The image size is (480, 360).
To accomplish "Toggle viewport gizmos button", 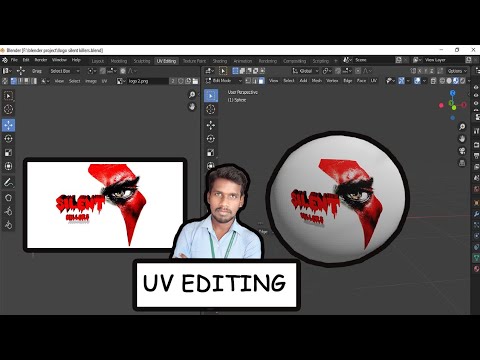I will (x=401, y=81).
